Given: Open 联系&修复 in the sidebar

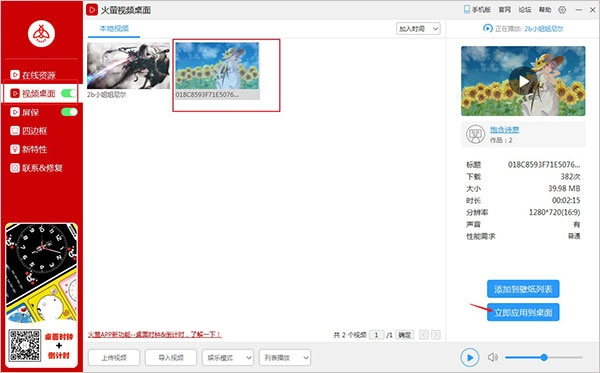Looking at the screenshot, I should (36, 168).
